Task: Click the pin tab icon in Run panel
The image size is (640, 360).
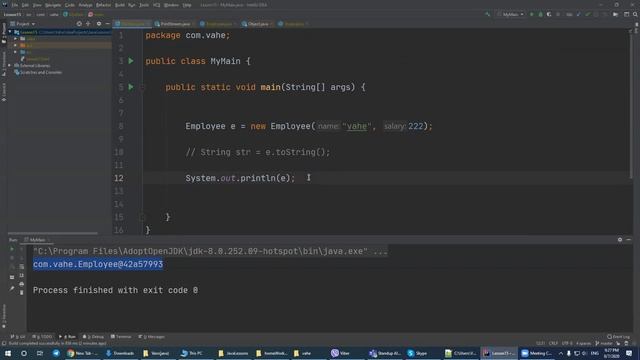Action: coord(12,289)
